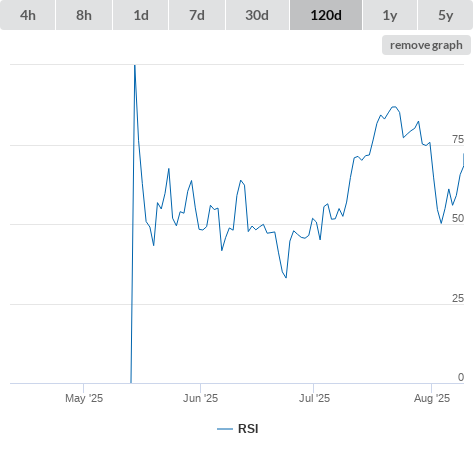Click the Jul '25 axis label
Screen dimensions: 474x455
pyautogui.click(x=314, y=398)
